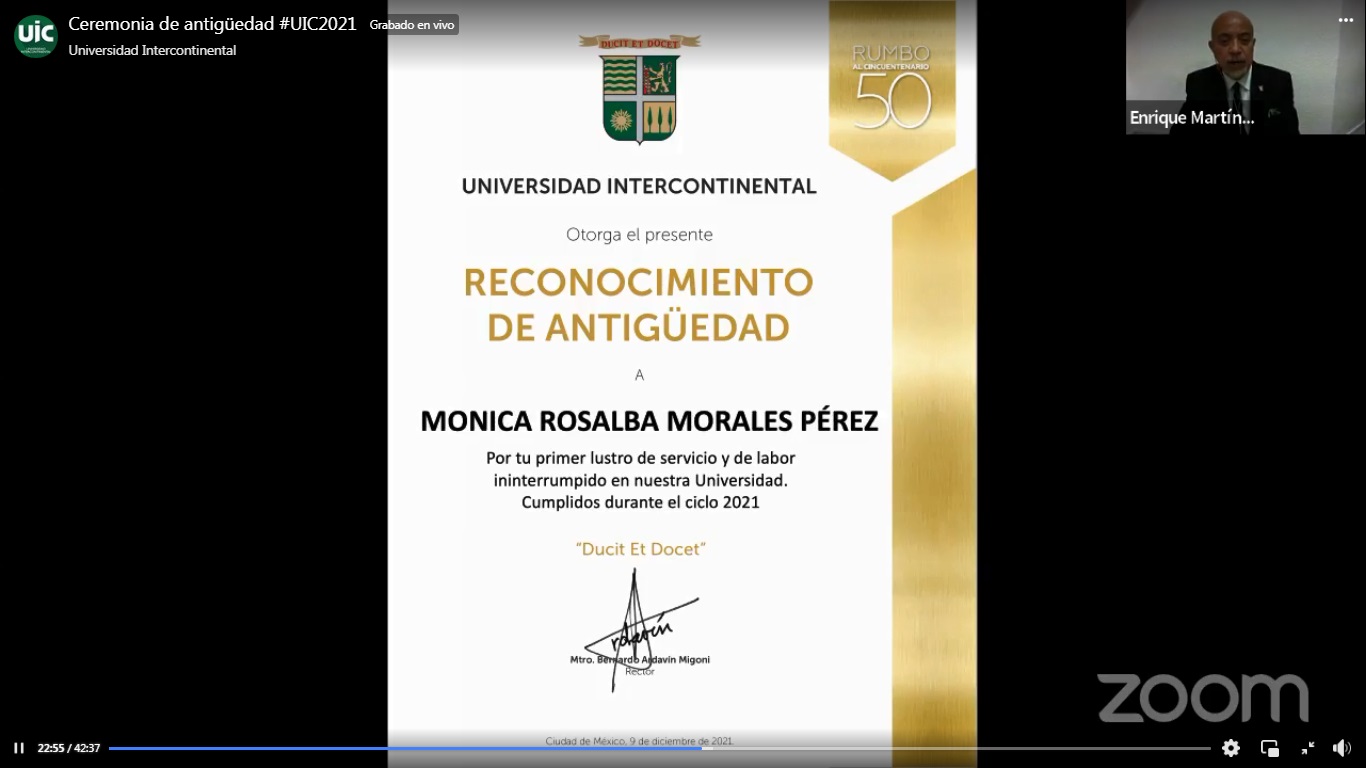This screenshot has width=1366, height=768.
Task: Seek using the video progress bar
Action: tap(659, 748)
